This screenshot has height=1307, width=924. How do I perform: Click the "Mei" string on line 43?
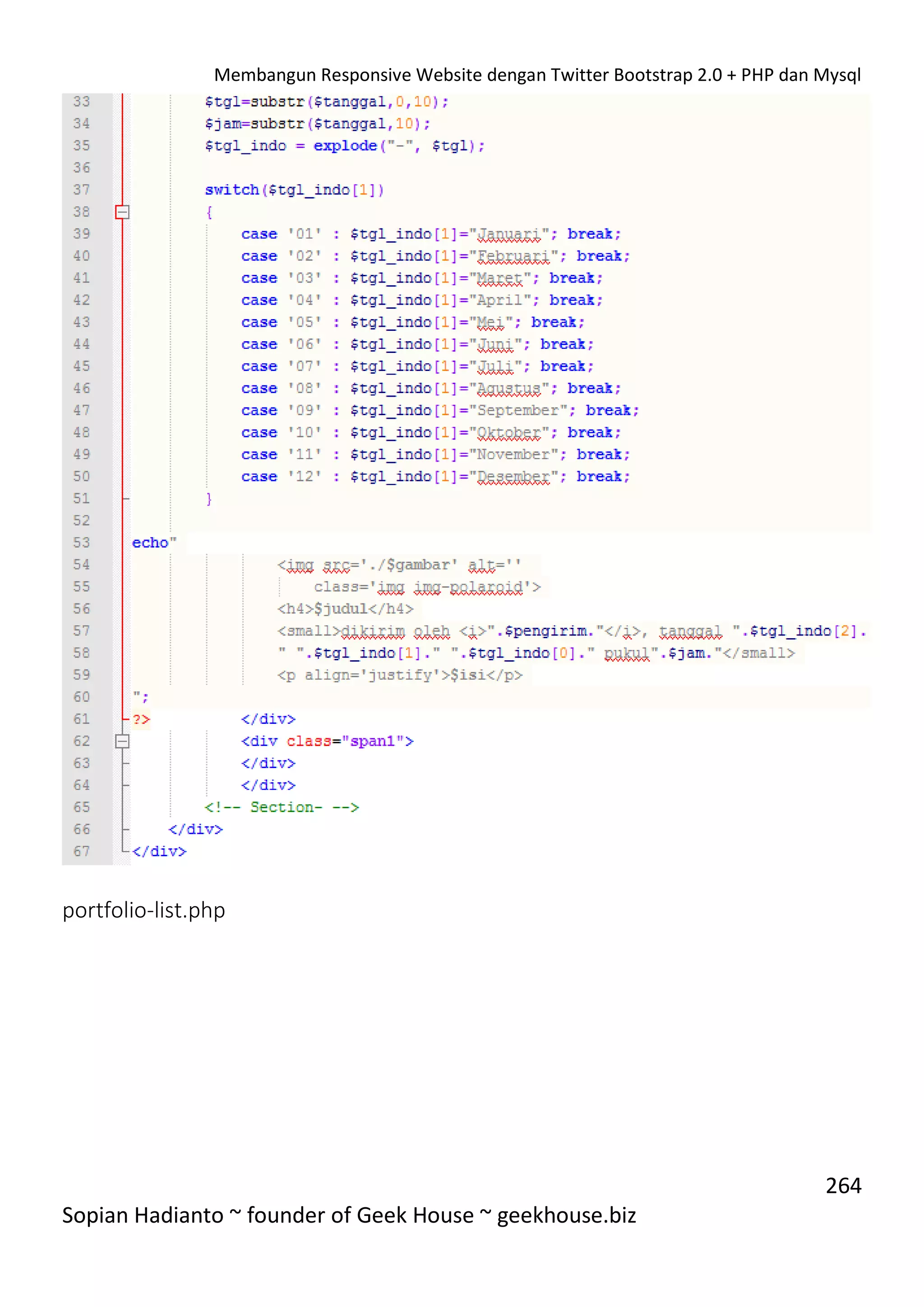491,322
